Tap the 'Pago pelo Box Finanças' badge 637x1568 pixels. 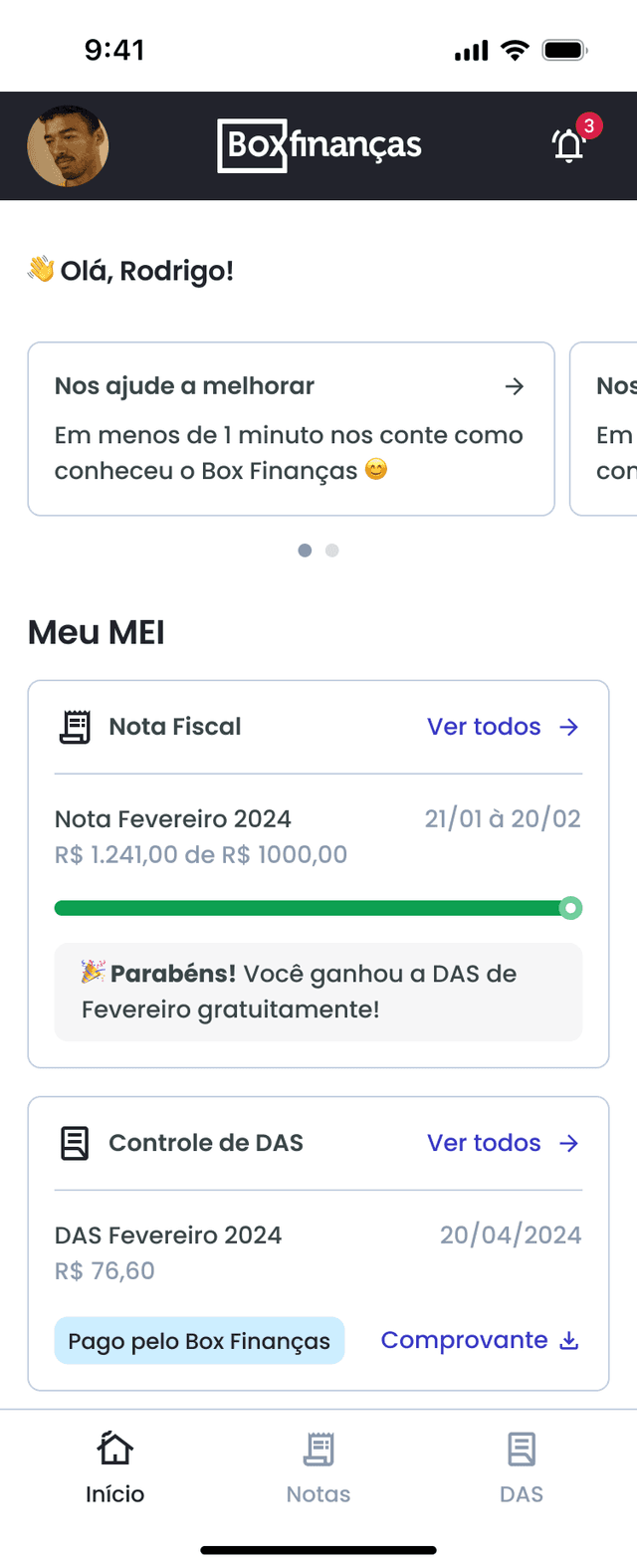tap(199, 1341)
